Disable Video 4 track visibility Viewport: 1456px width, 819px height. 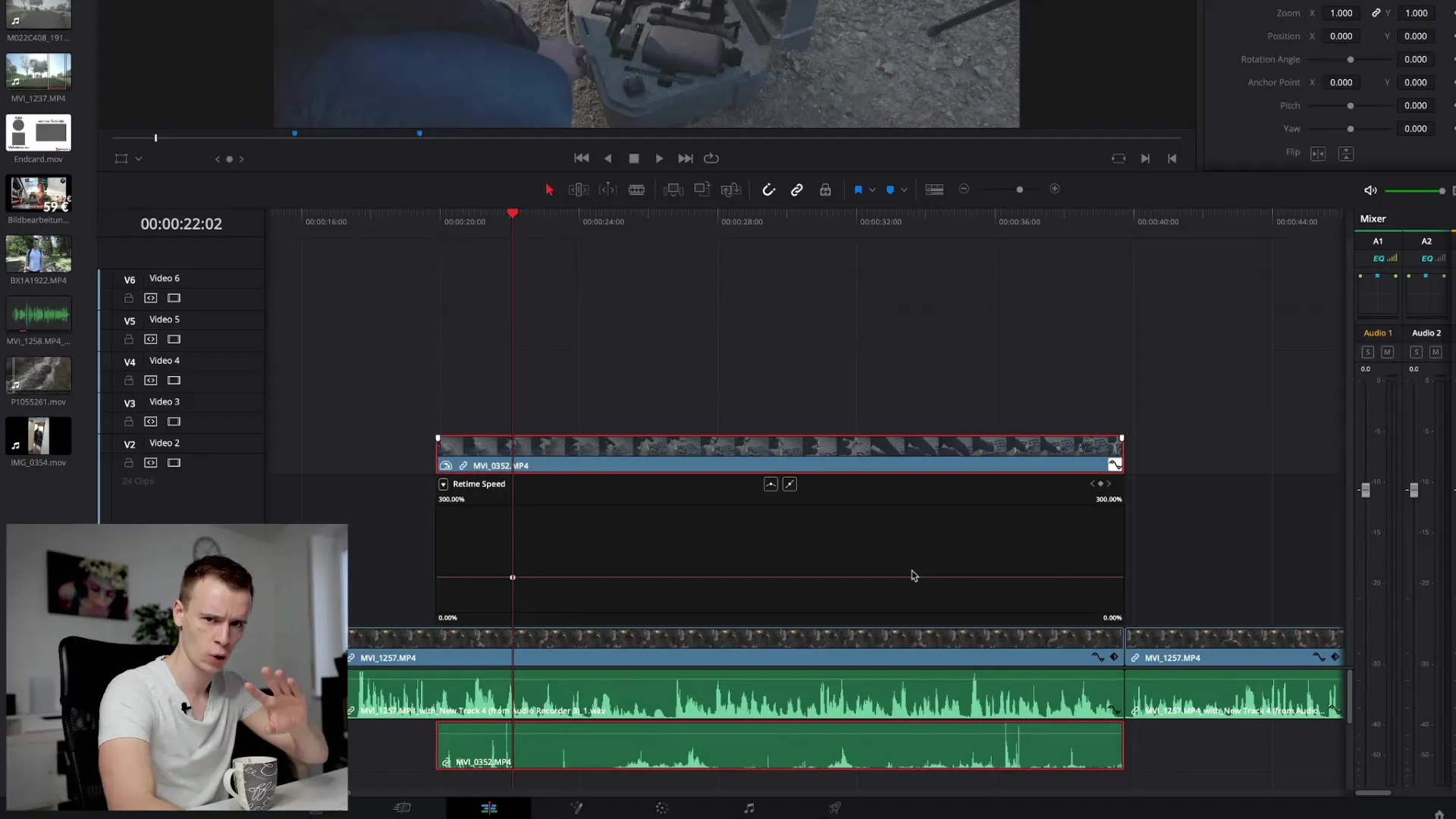(174, 381)
